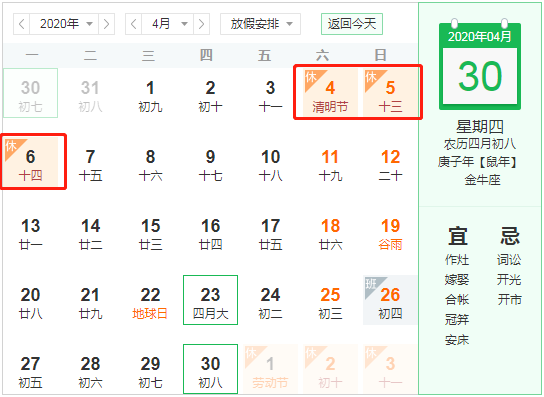Select April 15 廿三 date
The height and width of the screenshot is (397, 544).
pos(150,231)
